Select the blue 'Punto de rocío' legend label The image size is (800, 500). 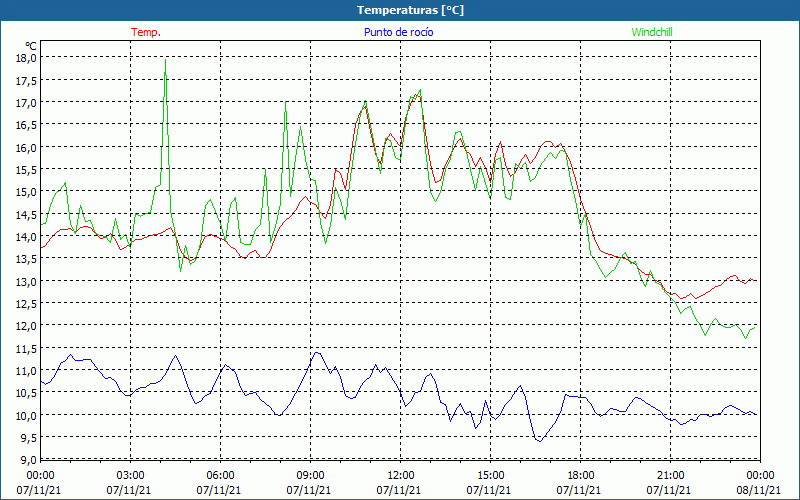[x=398, y=32]
